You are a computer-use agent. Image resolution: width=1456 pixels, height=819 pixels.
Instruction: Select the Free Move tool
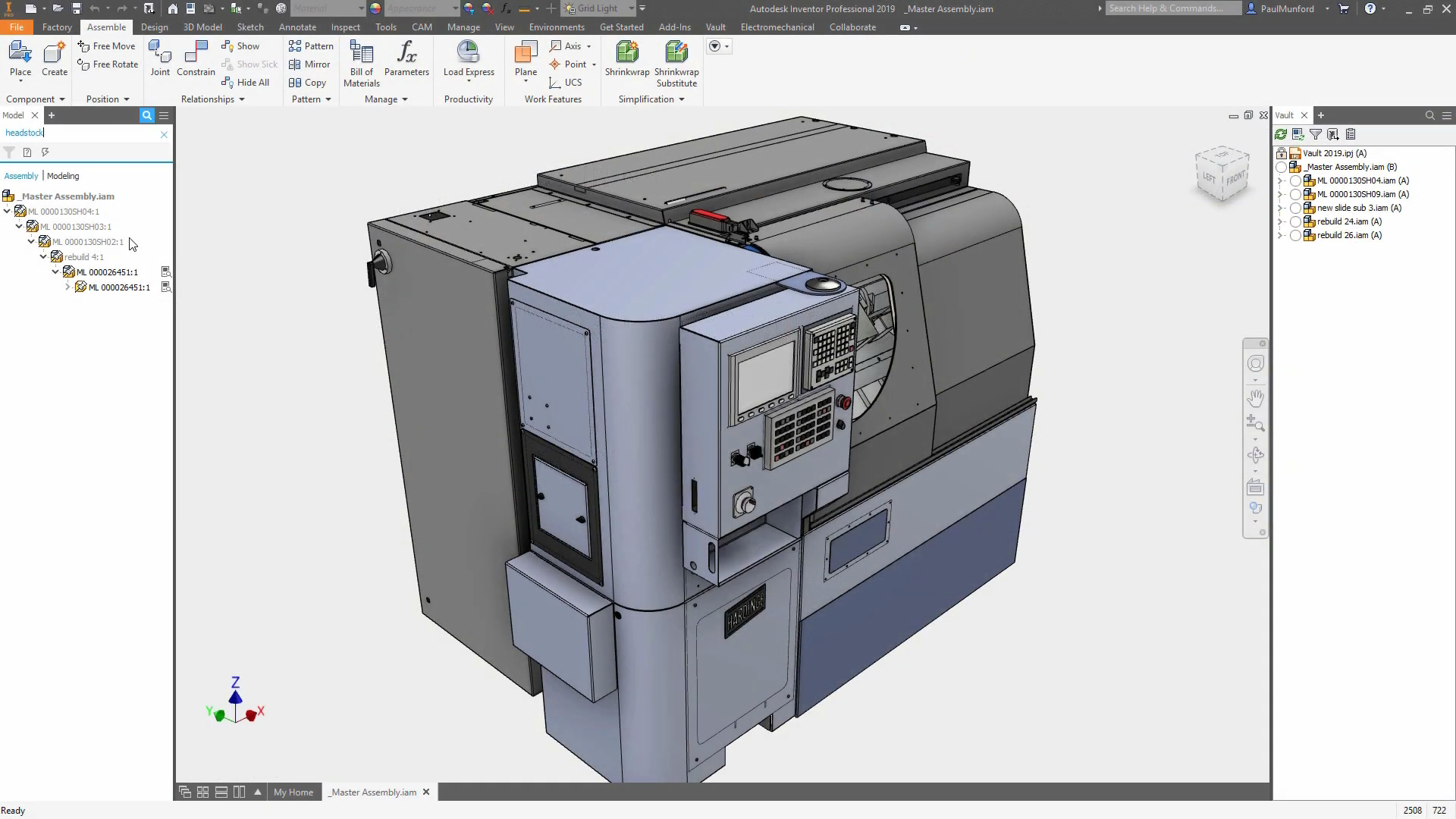(107, 46)
